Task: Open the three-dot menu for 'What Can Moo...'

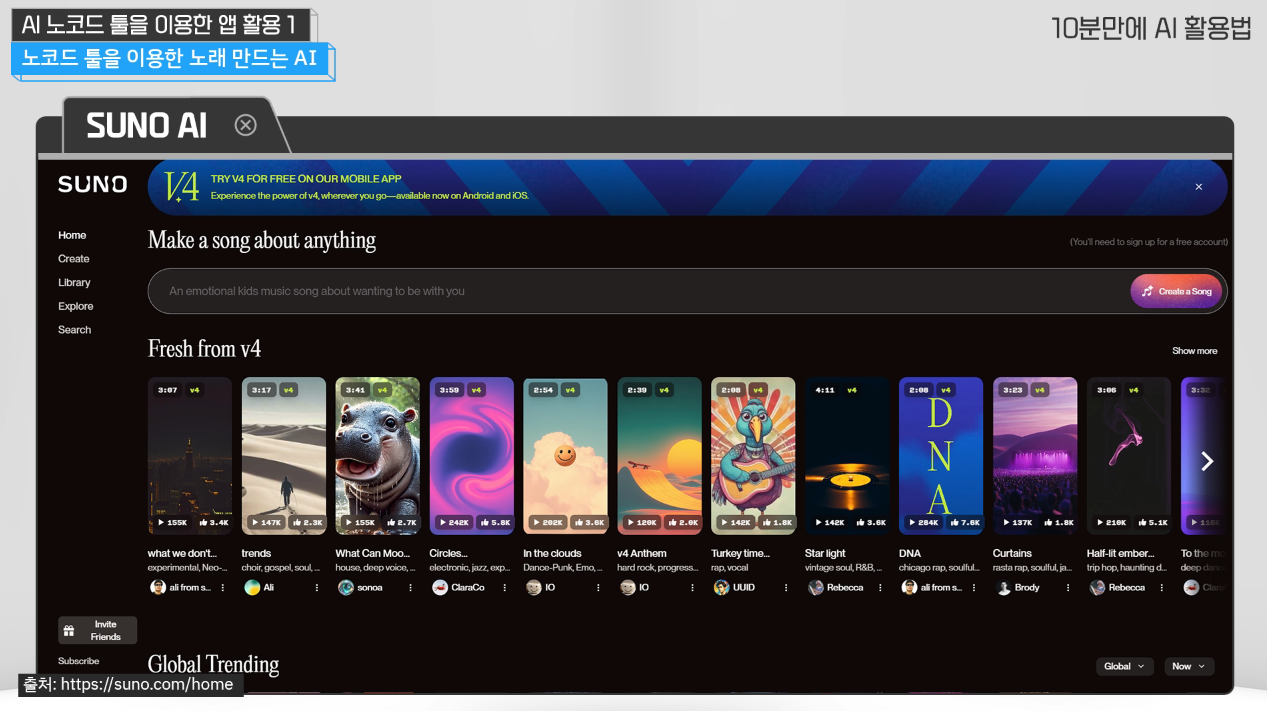Action: click(x=411, y=588)
